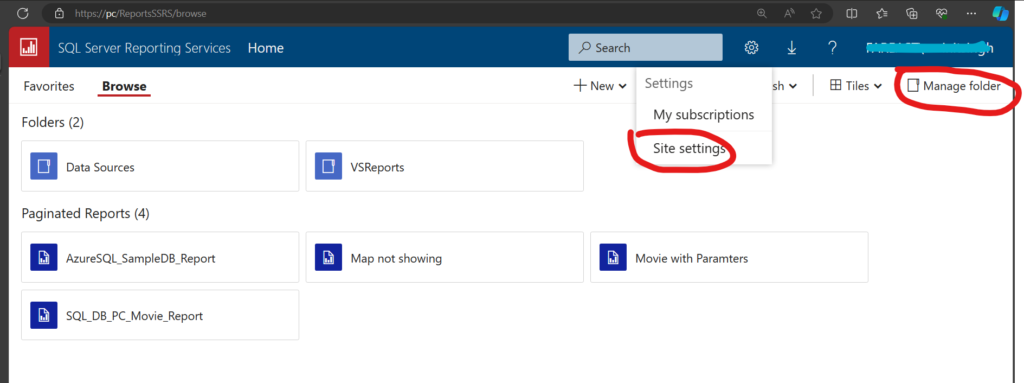Screen dimensions: 1024x383
Task: Click the Data Sources folder icon
Action: (x=44, y=167)
